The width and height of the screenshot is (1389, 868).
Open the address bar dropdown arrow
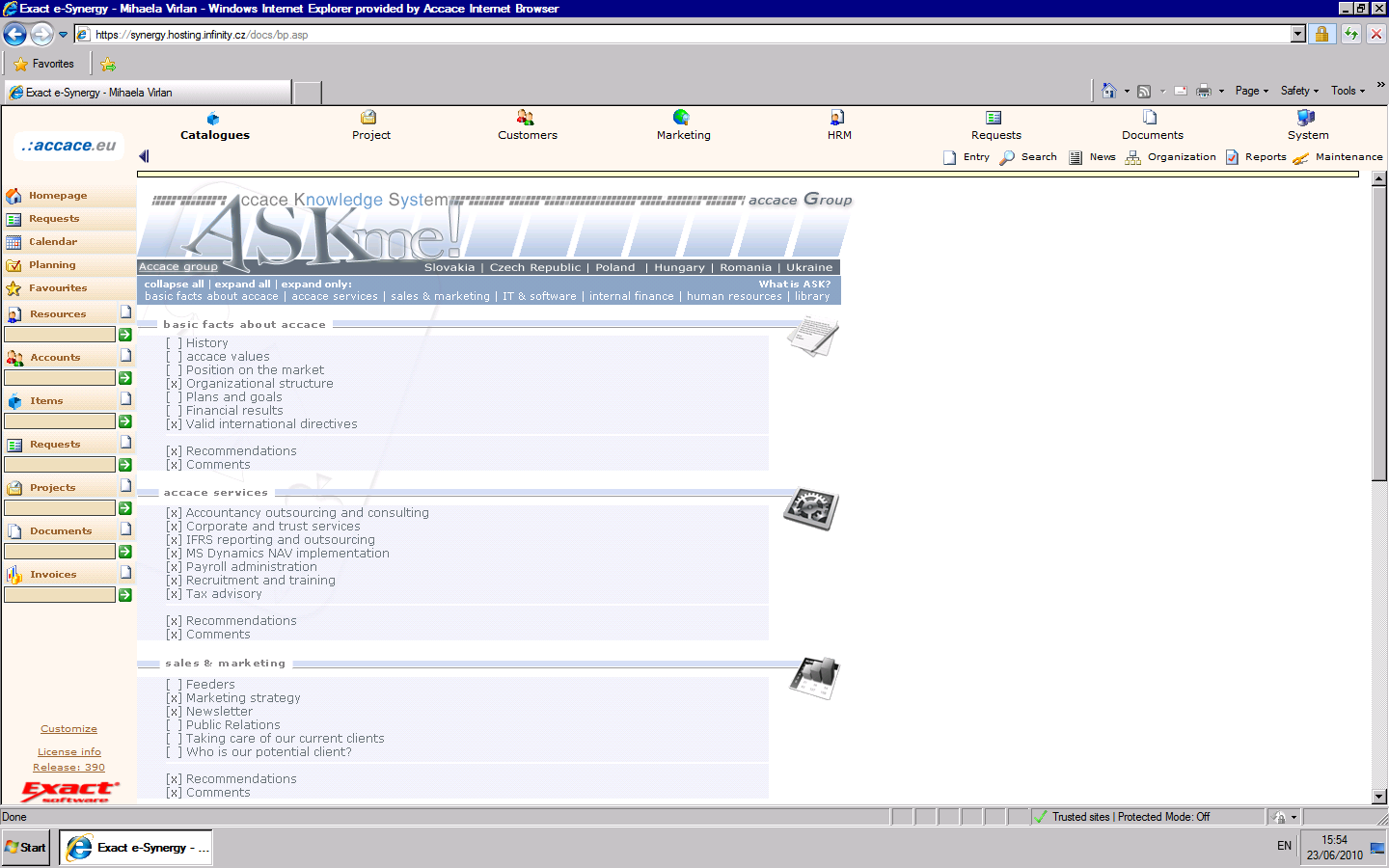click(1298, 34)
